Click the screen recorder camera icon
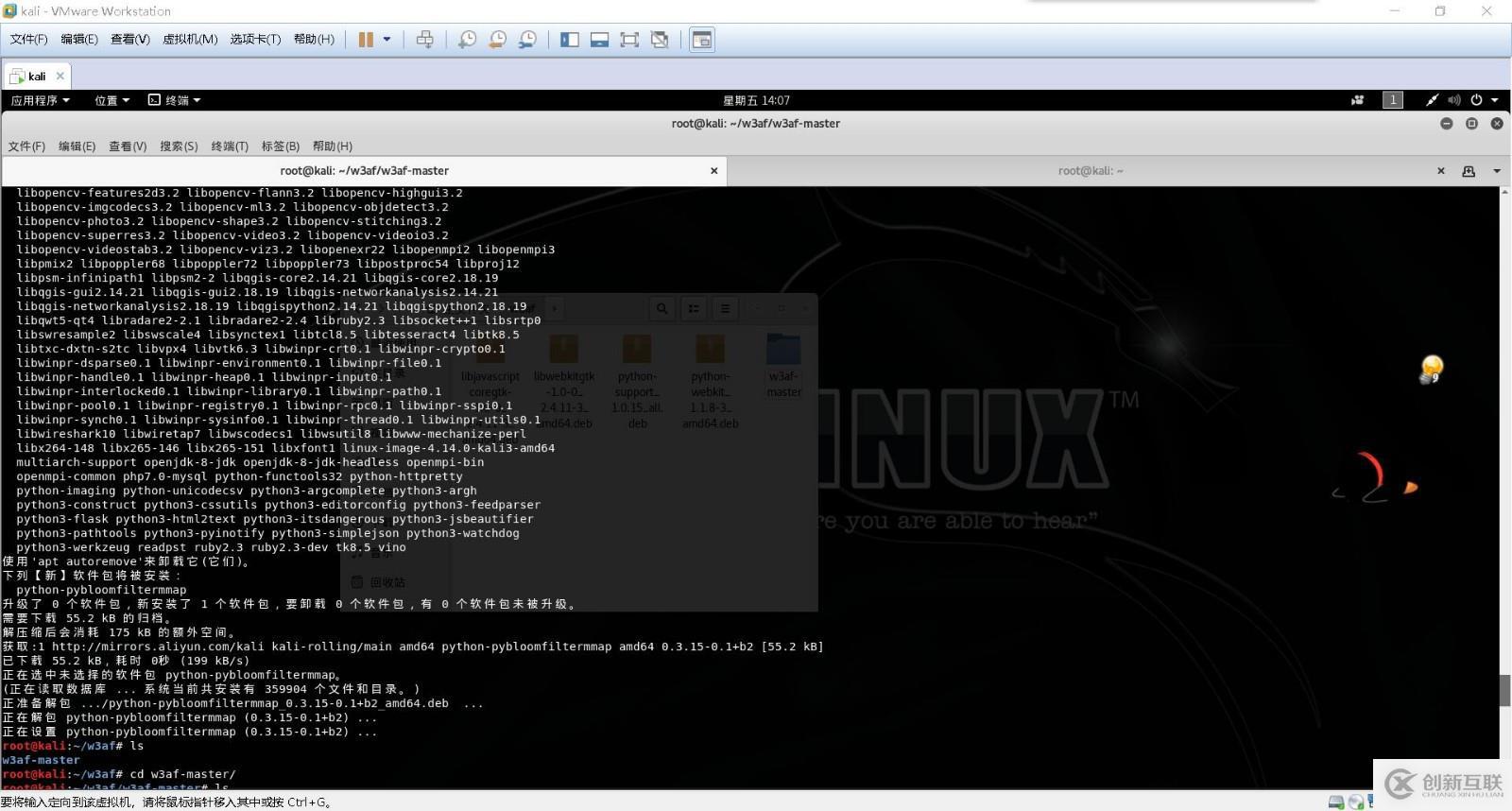 pos(1357,100)
